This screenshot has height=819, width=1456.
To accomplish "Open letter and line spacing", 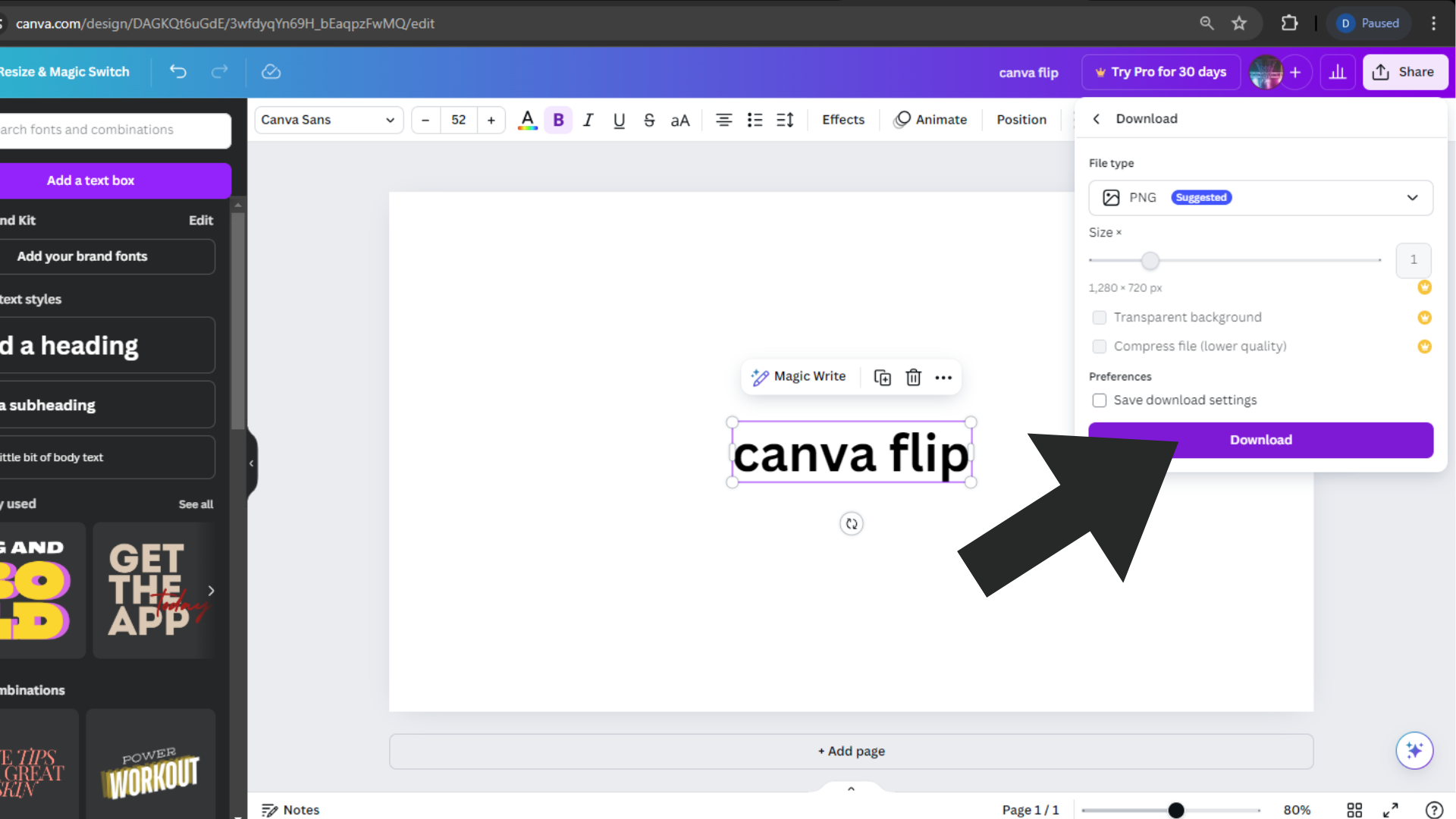I will (x=785, y=120).
